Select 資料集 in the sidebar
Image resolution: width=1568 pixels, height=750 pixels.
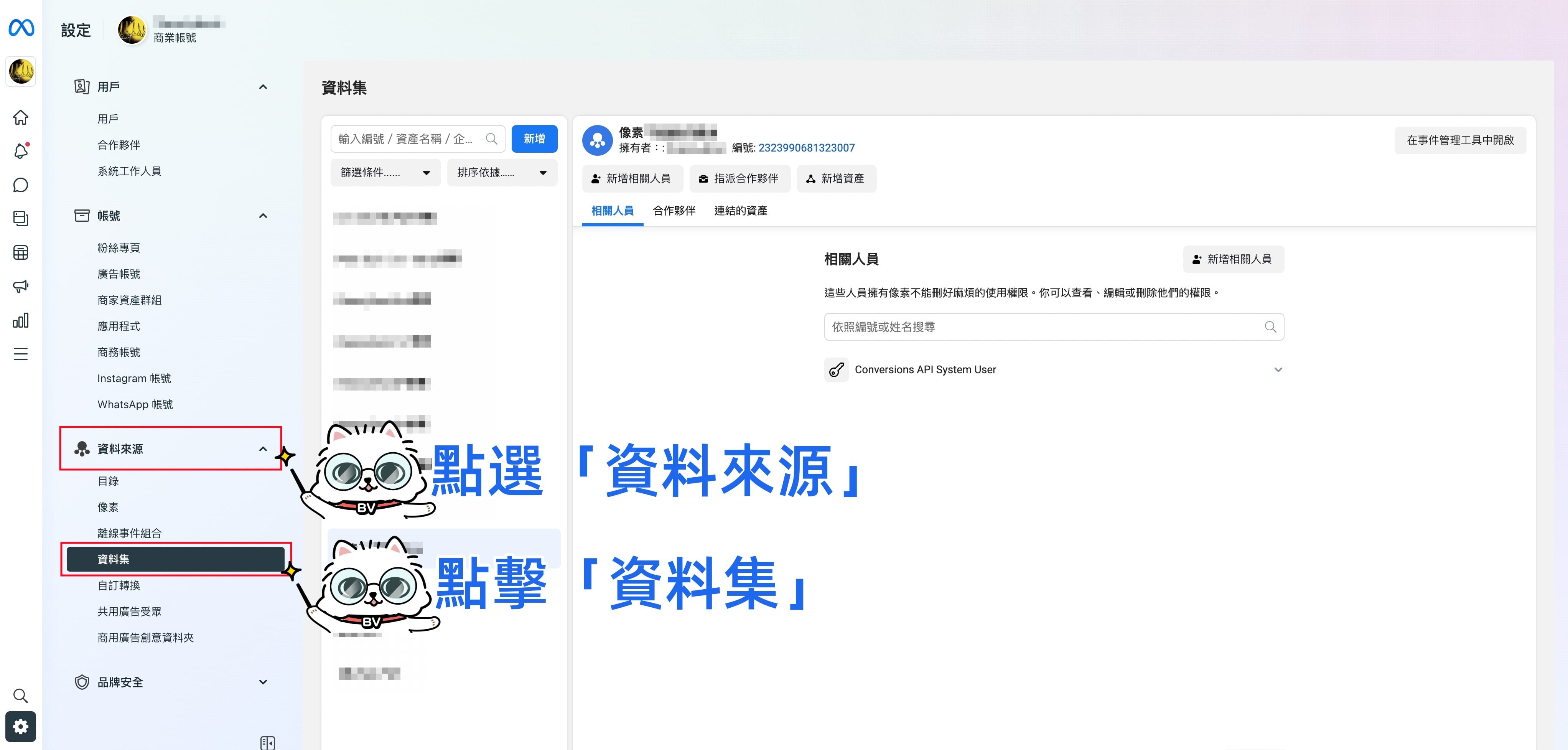(x=175, y=559)
